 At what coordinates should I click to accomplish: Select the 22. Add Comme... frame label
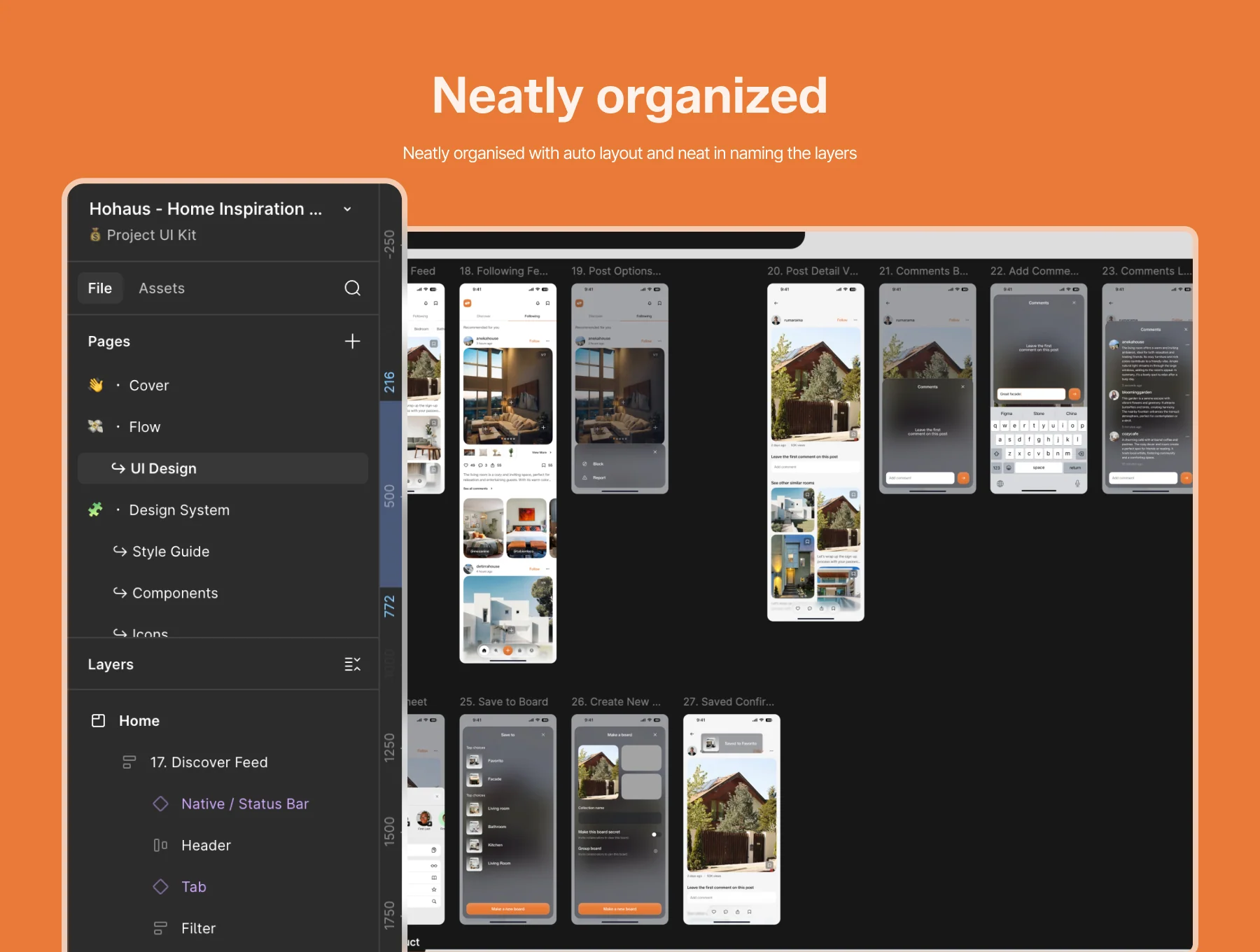point(1035,271)
